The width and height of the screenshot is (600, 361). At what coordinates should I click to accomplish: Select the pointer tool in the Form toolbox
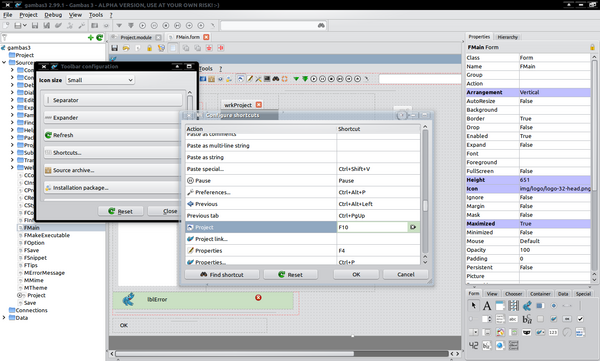tap(473, 305)
